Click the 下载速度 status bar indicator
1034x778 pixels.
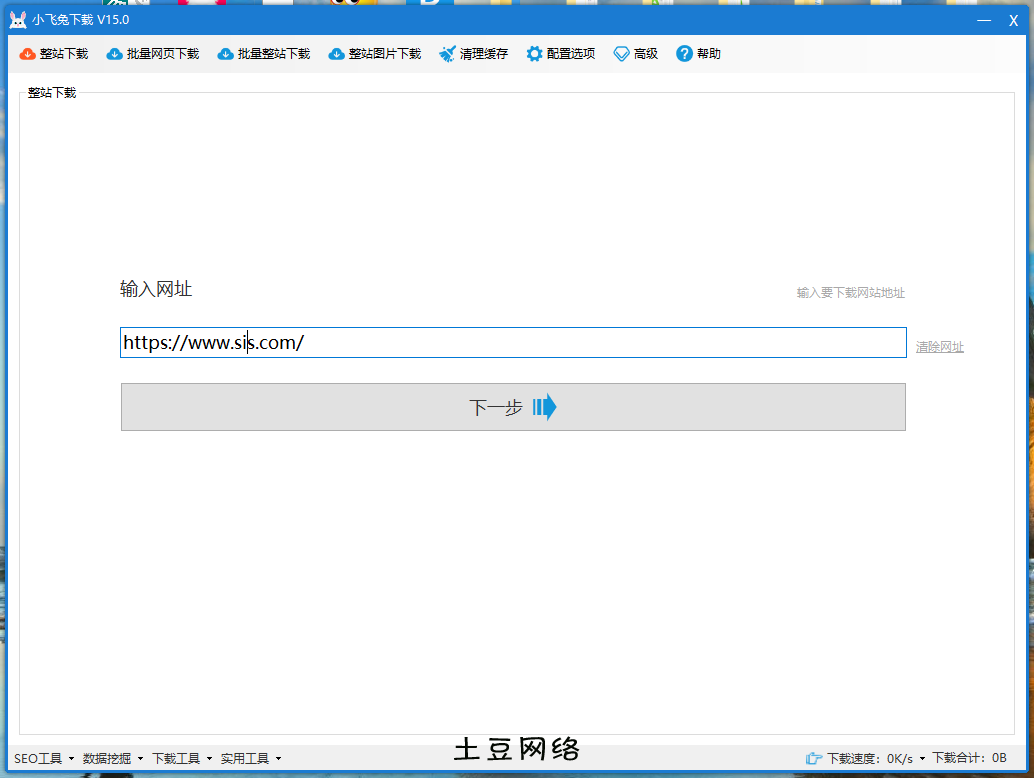(x=863, y=758)
